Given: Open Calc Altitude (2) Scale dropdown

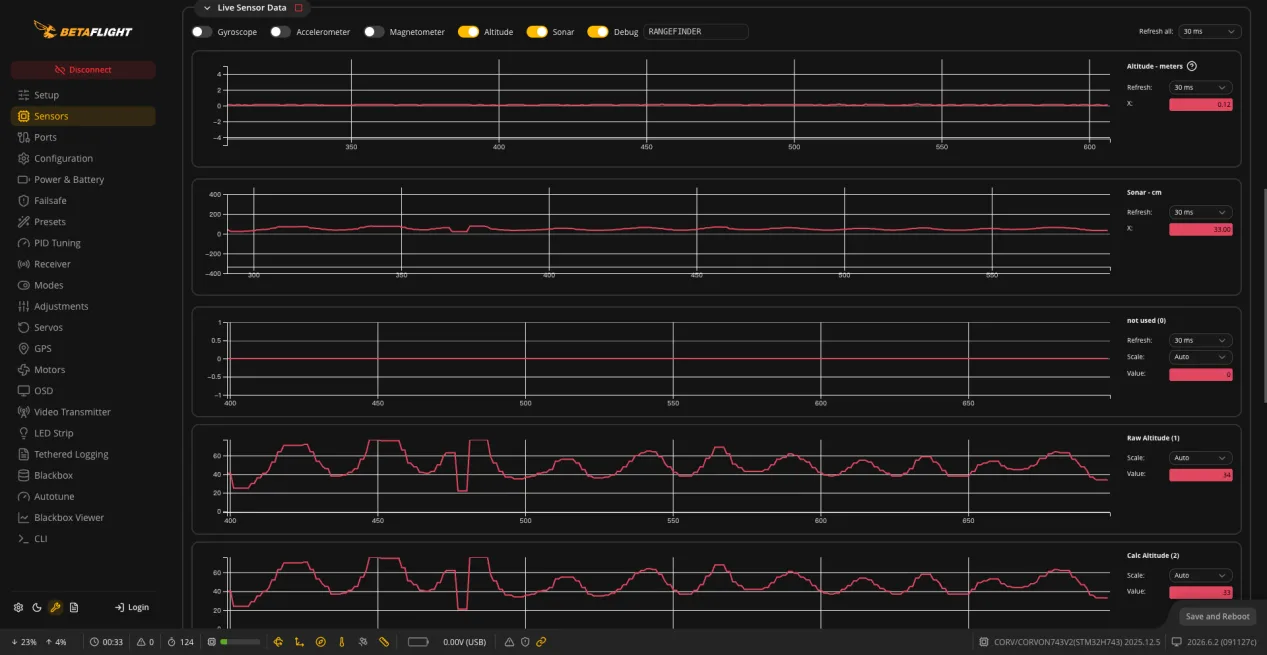Looking at the screenshot, I should click(x=1201, y=575).
